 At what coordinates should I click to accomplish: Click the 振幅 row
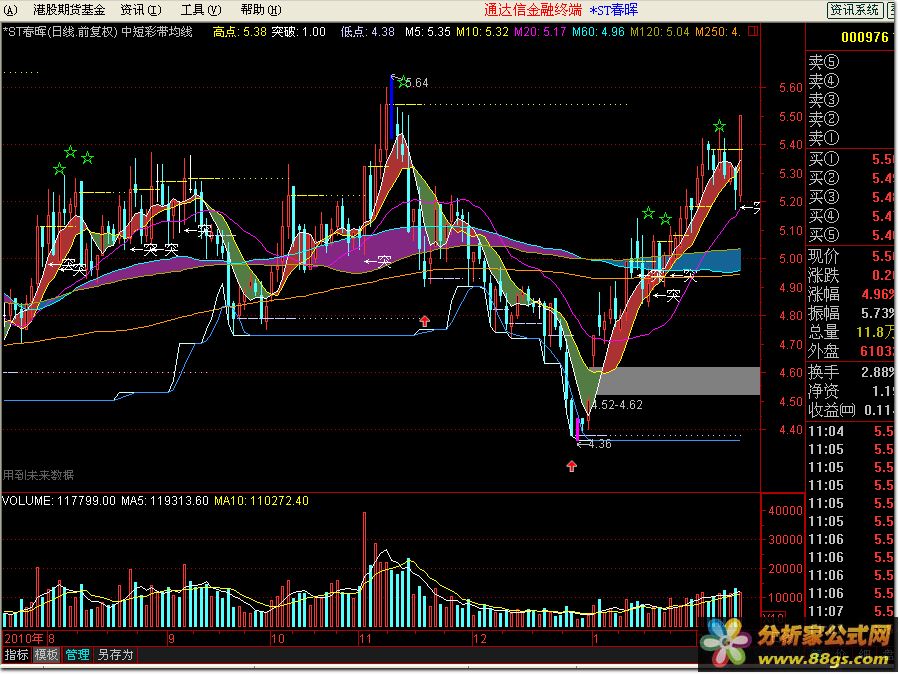pyautogui.click(x=851, y=313)
